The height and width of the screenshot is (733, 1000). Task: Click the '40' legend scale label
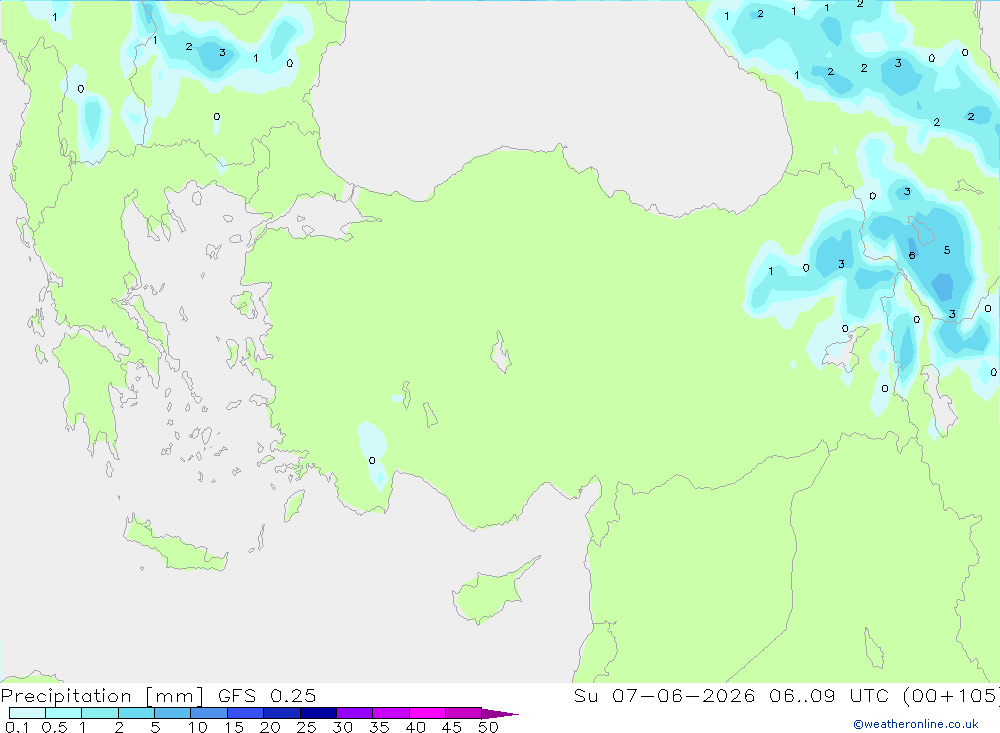416,727
